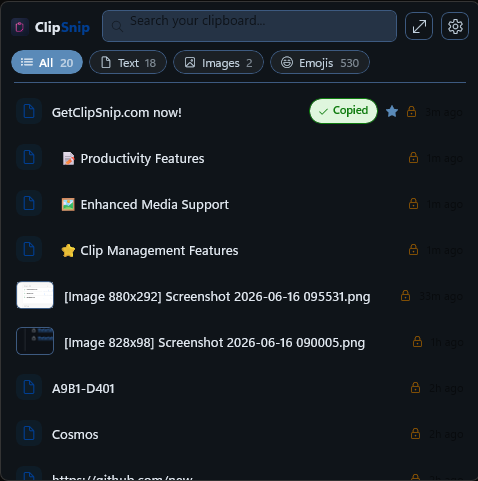Toggle the lock on GetClipSnip.com now! clip
478x481 pixels.
411,112
